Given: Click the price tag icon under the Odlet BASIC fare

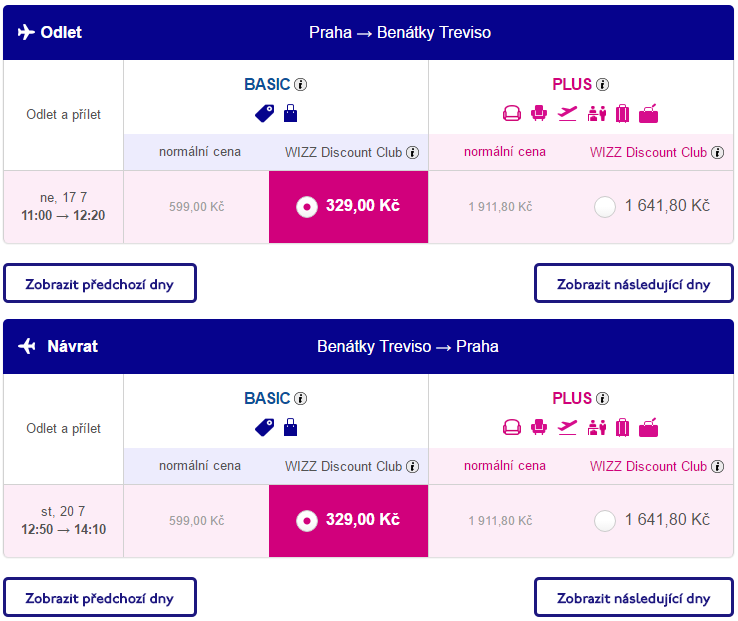Looking at the screenshot, I should coord(265,113).
